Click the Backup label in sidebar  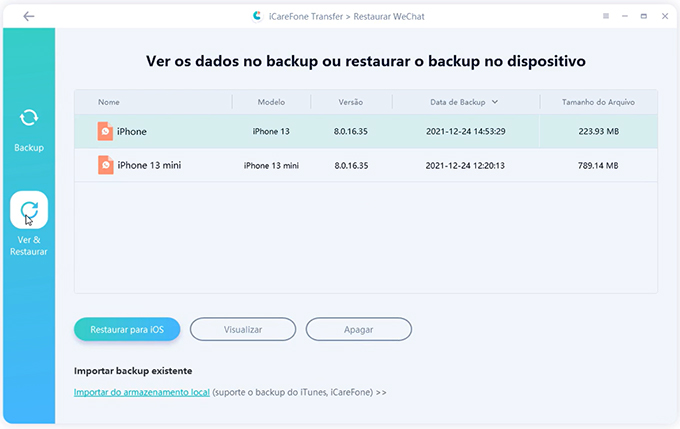29,147
